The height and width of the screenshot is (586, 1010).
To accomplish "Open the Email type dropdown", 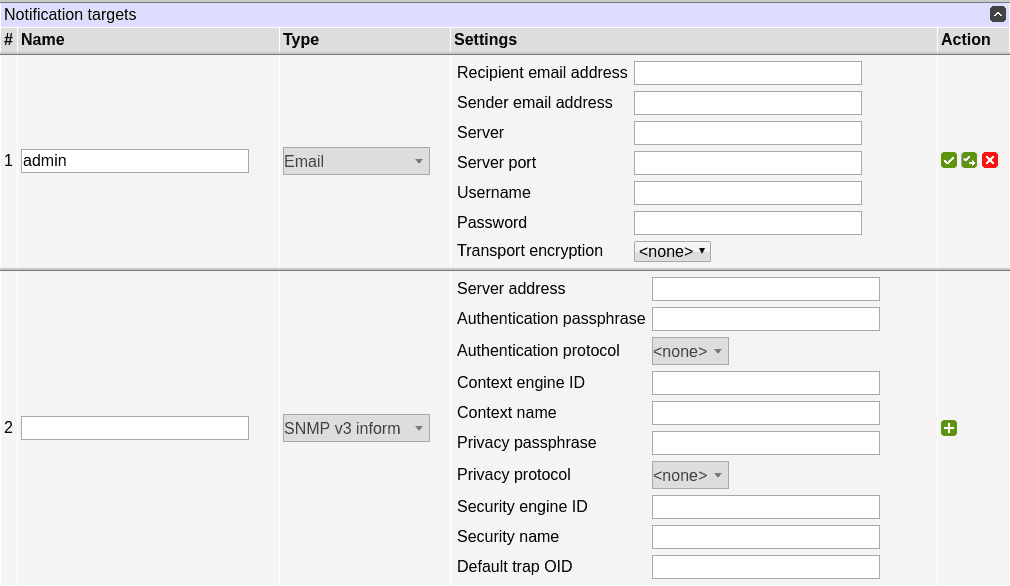I will click(356, 161).
